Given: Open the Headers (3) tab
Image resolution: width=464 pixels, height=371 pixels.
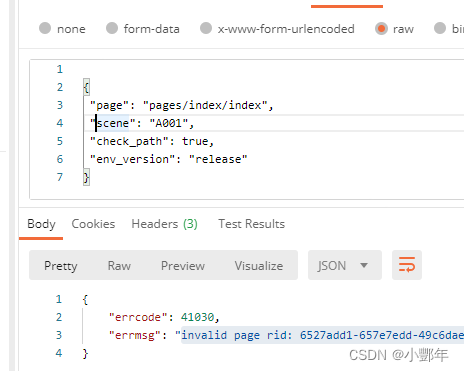Looking at the screenshot, I should tap(165, 224).
